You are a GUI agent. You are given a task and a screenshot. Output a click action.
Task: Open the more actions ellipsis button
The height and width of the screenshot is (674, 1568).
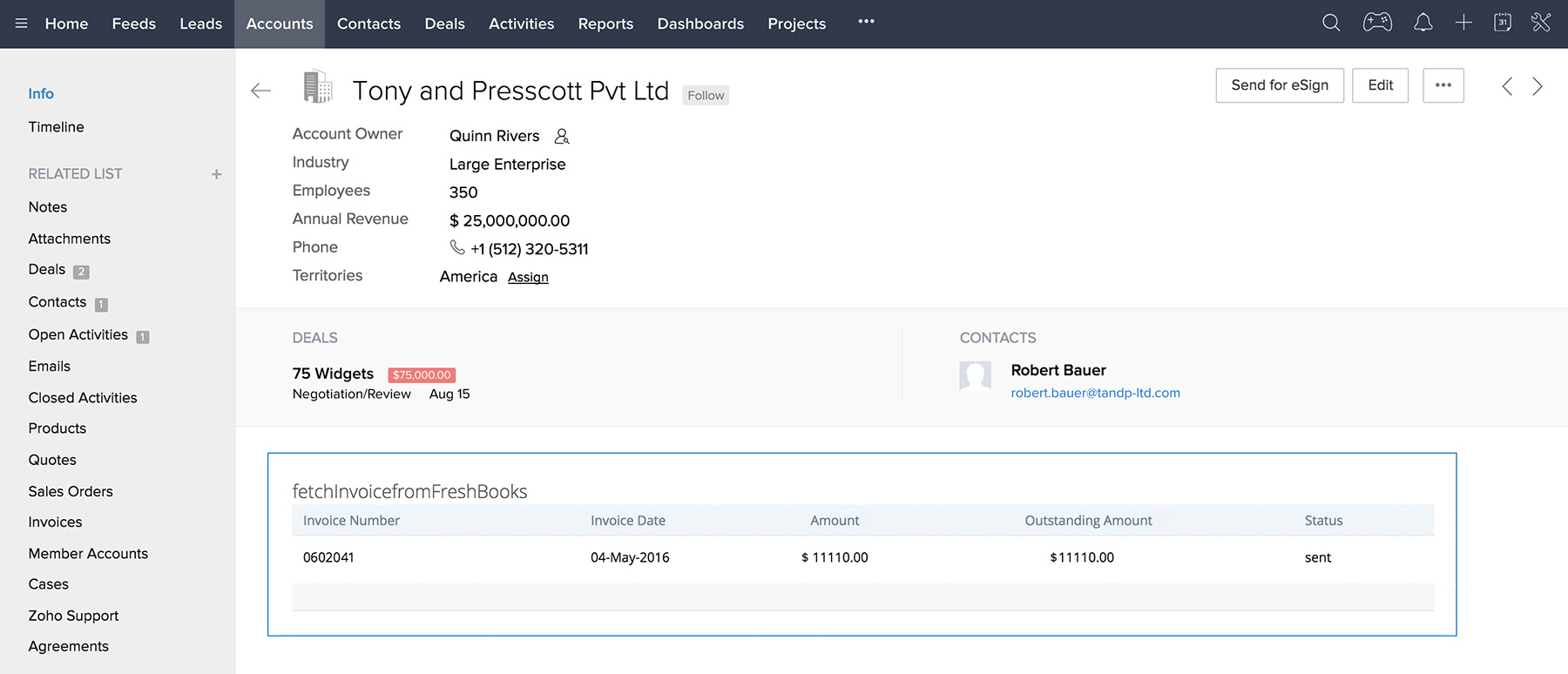click(1443, 85)
